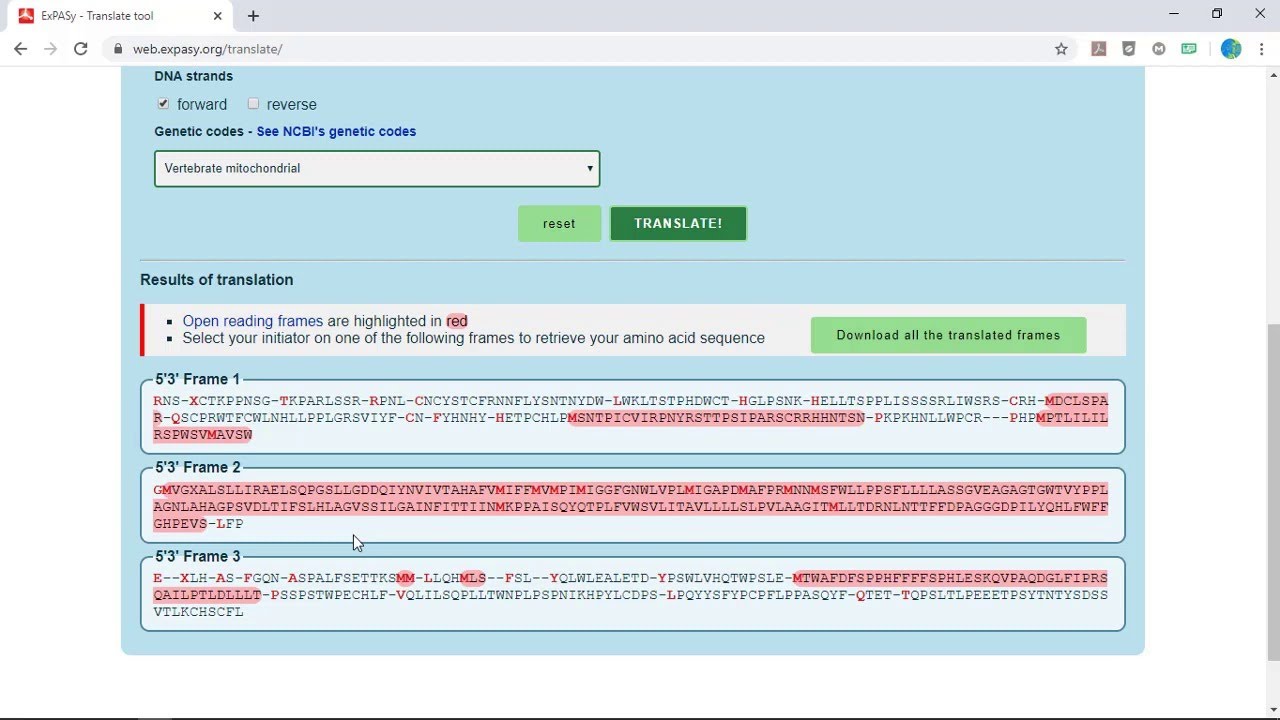Open the PDF extension icon
This screenshot has height=720, width=1280.
(1099, 48)
